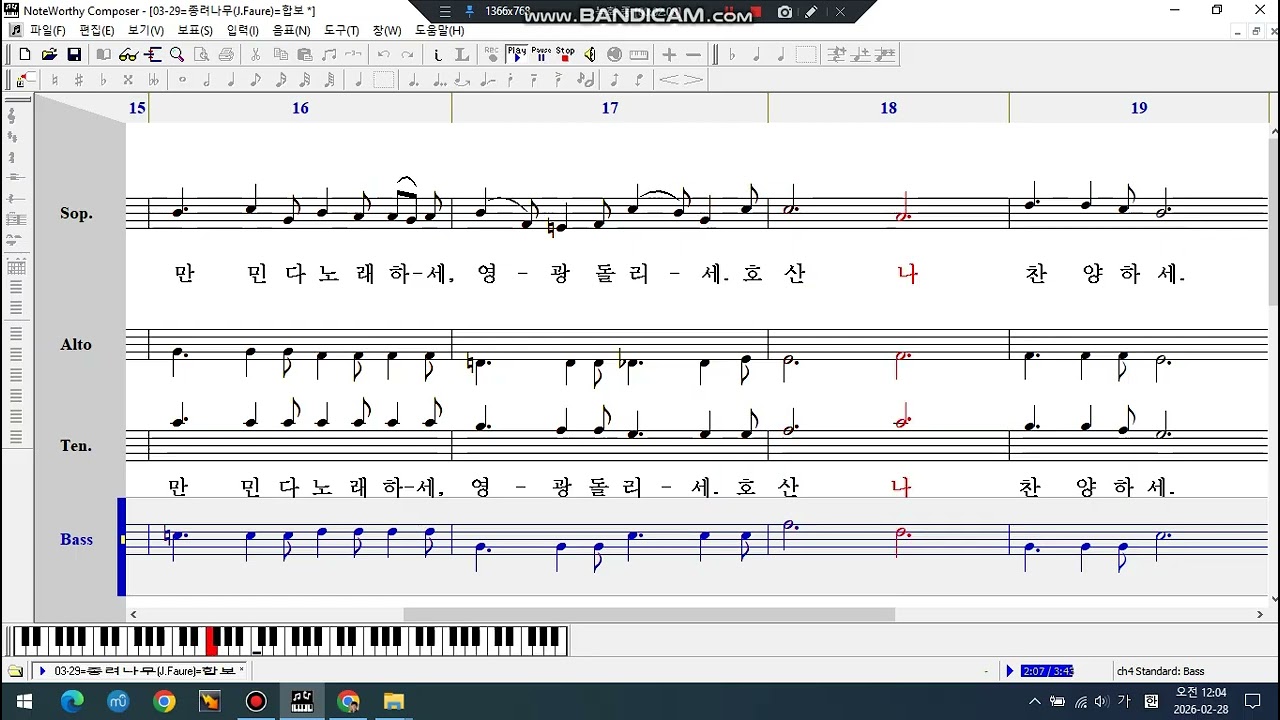Select the Ten. staff label
This screenshot has height=720, width=1280.
76,445
